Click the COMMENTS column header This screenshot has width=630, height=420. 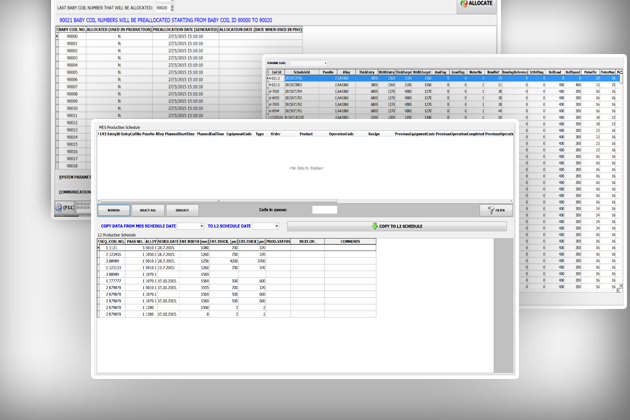(x=349, y=242)
